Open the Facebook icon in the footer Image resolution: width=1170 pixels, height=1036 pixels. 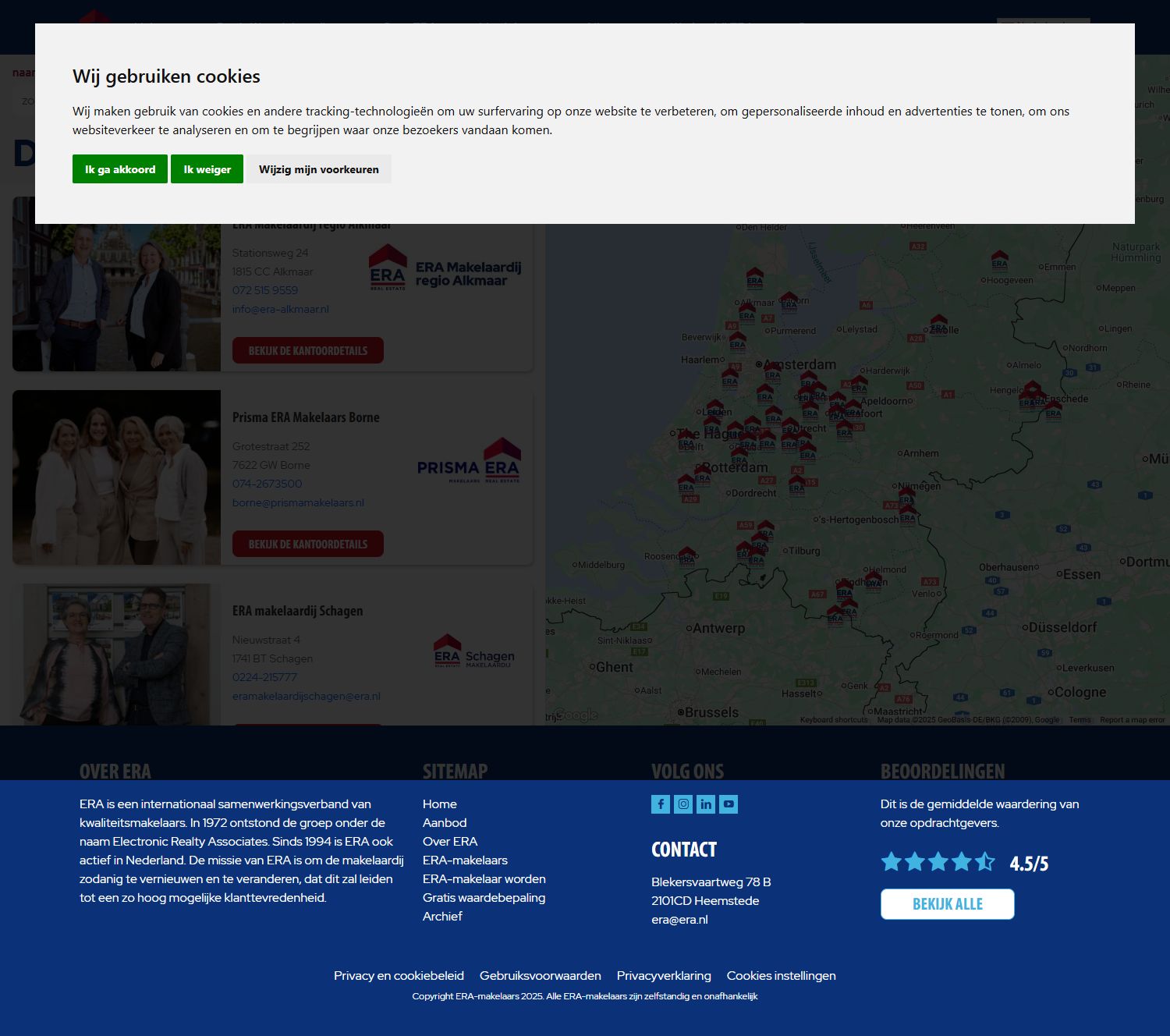tap(661, 804)
